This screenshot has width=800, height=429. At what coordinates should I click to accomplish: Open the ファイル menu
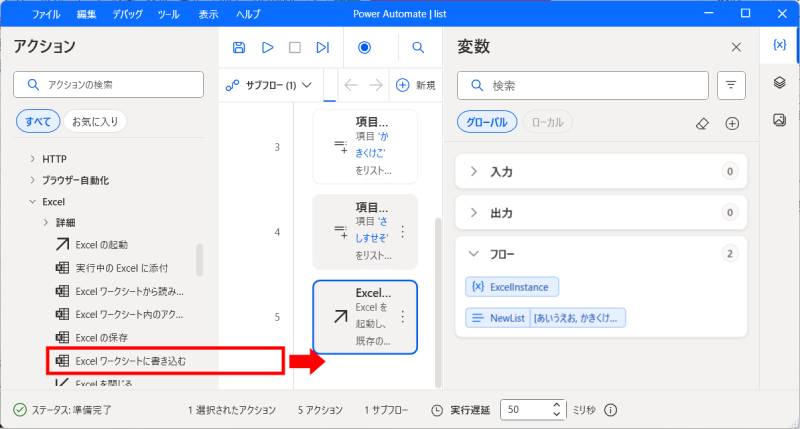[x=46, y=14]
